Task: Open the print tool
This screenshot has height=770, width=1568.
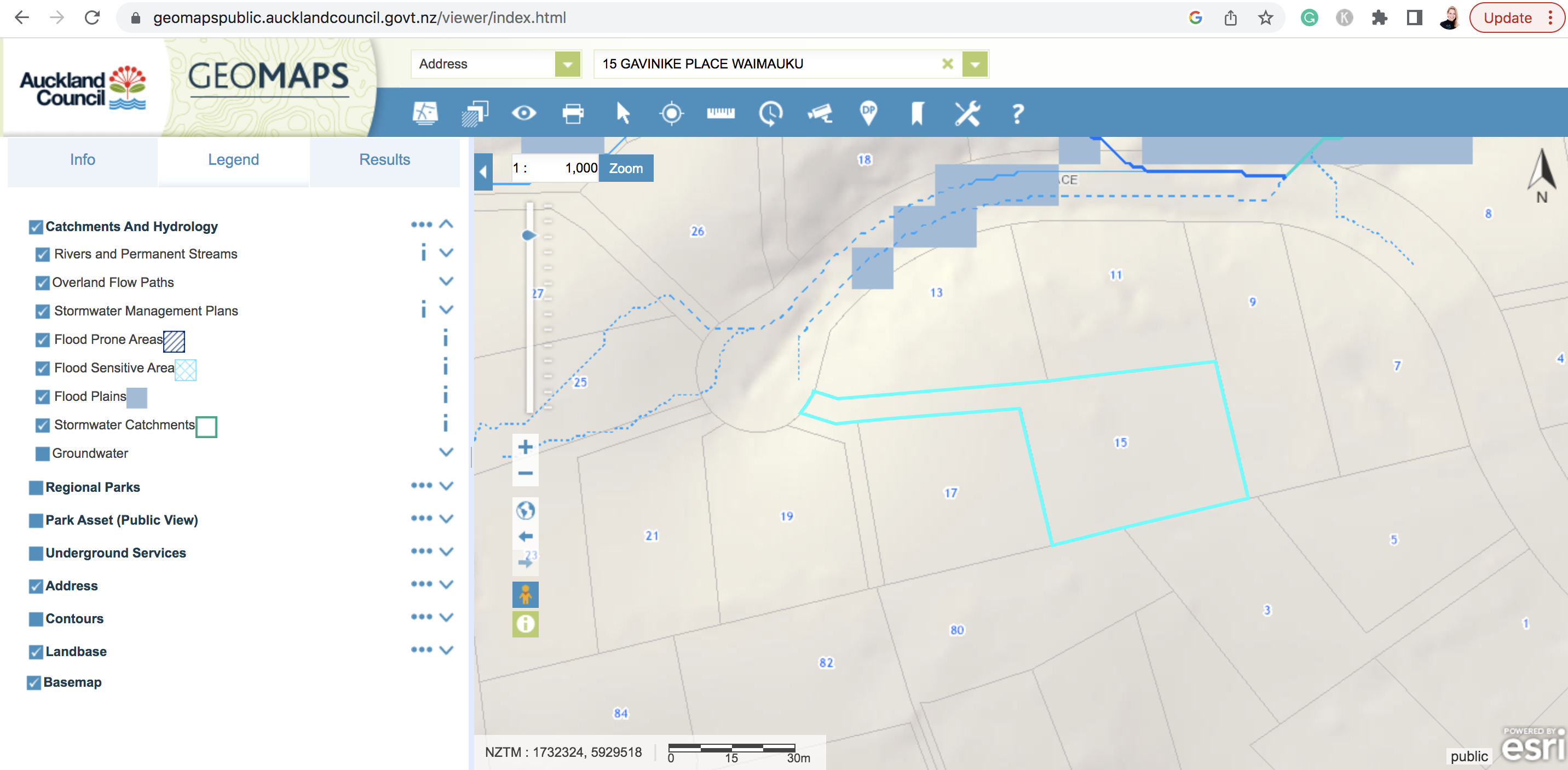Action: [573, 113]
